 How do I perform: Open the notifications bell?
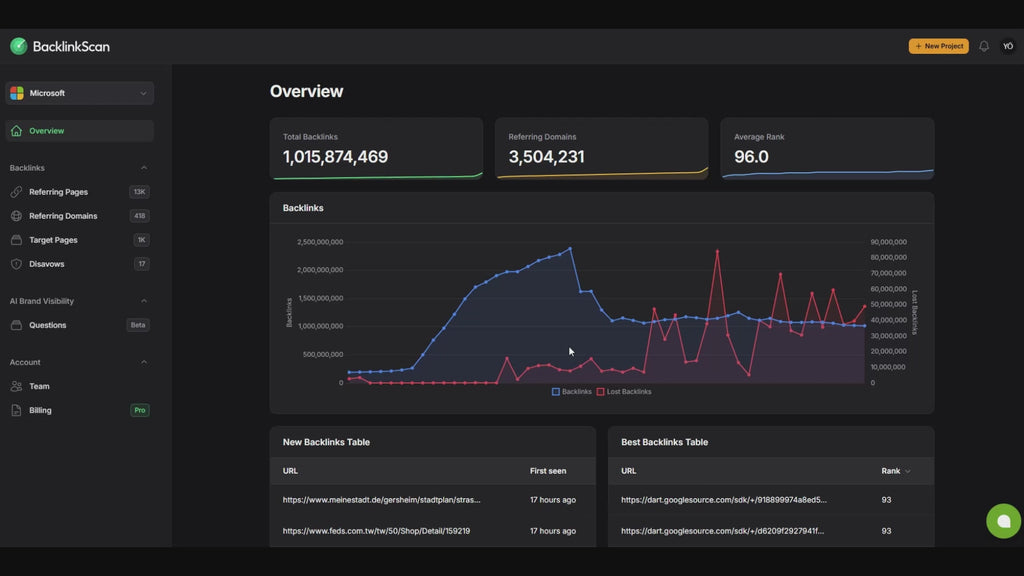(984, 46)
